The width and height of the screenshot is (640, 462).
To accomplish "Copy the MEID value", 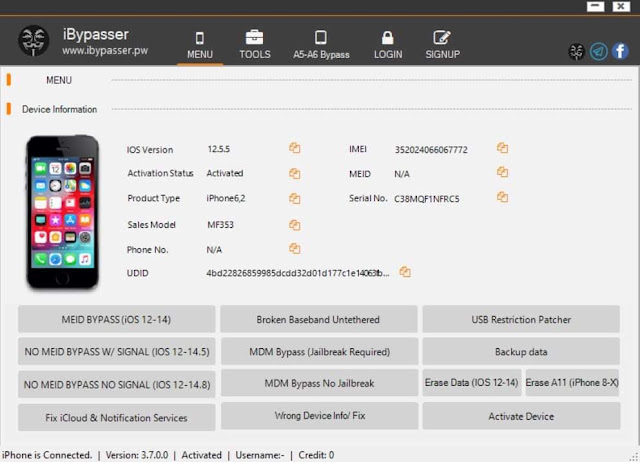I will [x=502, y=172].
